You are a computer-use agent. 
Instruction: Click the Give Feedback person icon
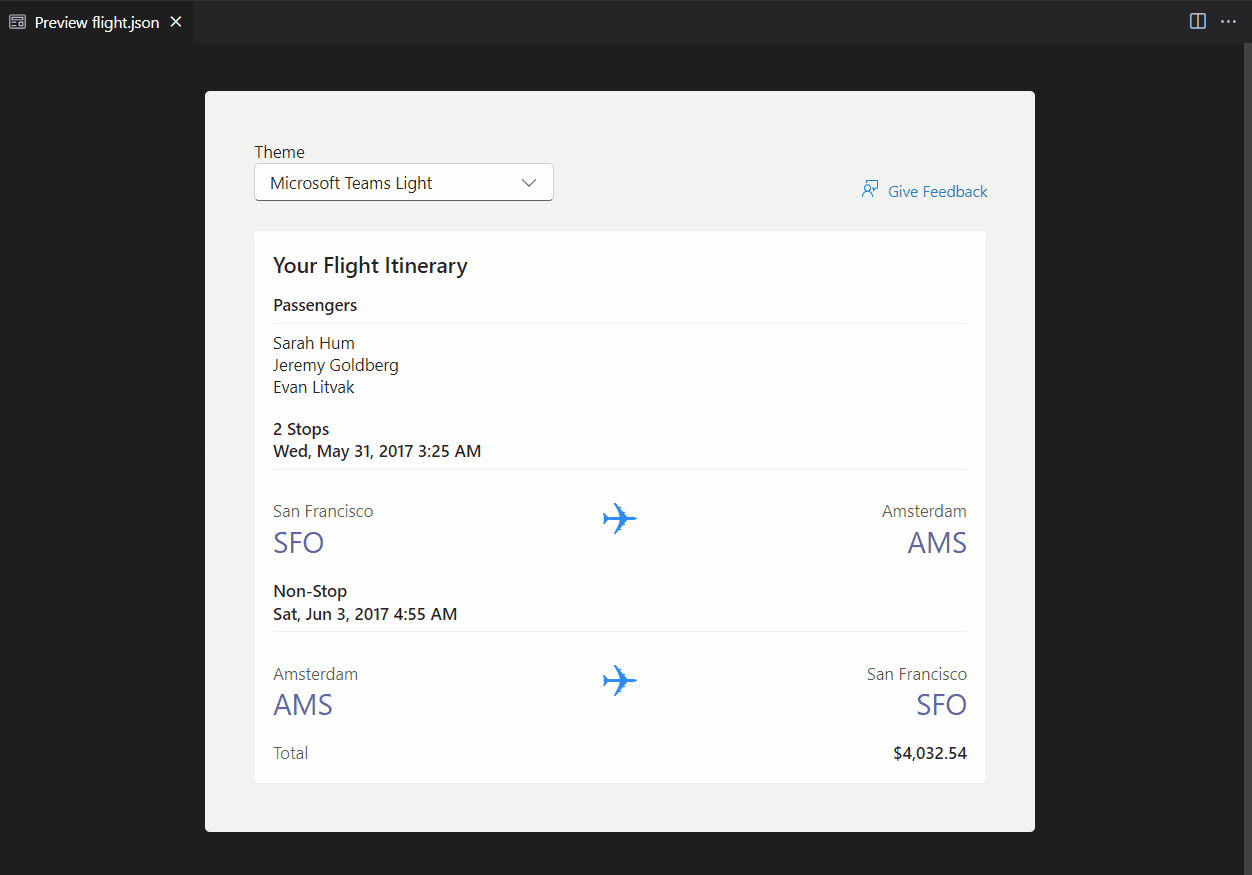[870, 190]
